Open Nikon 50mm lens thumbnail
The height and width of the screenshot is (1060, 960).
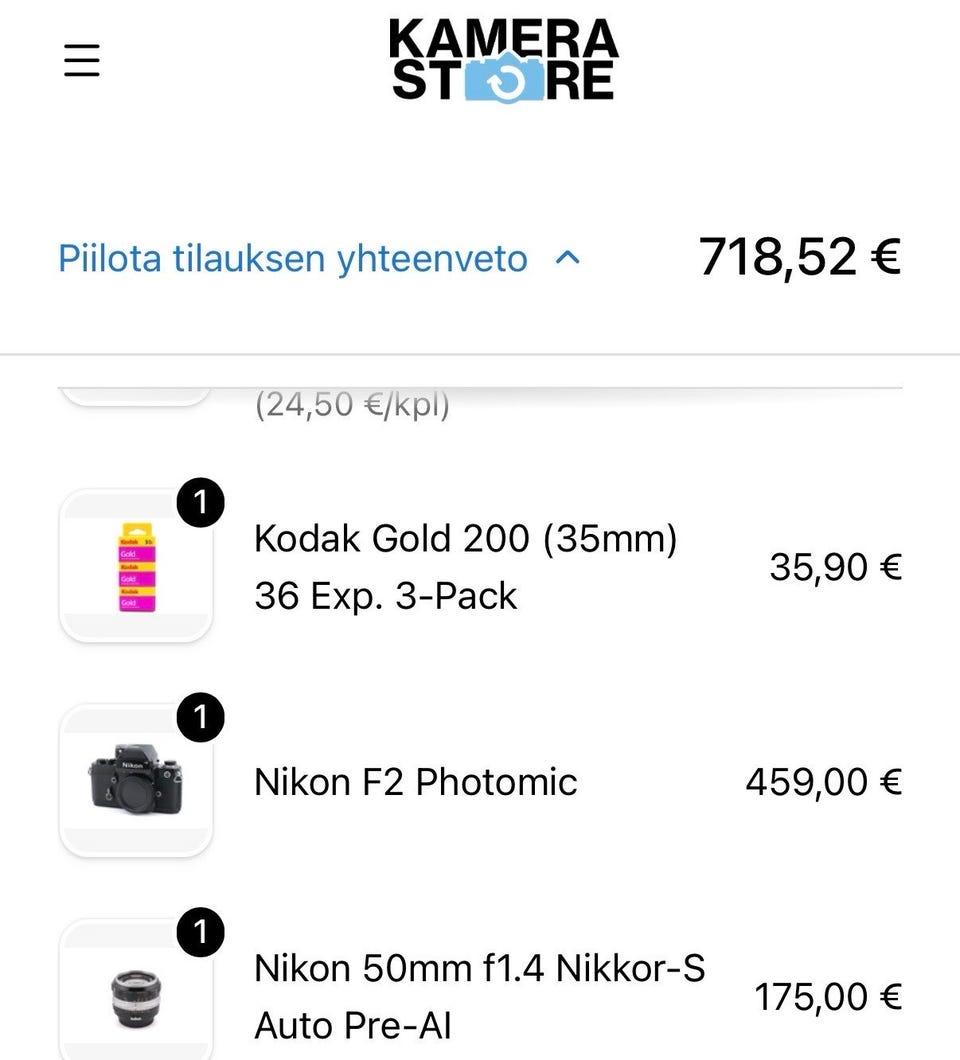135,997
